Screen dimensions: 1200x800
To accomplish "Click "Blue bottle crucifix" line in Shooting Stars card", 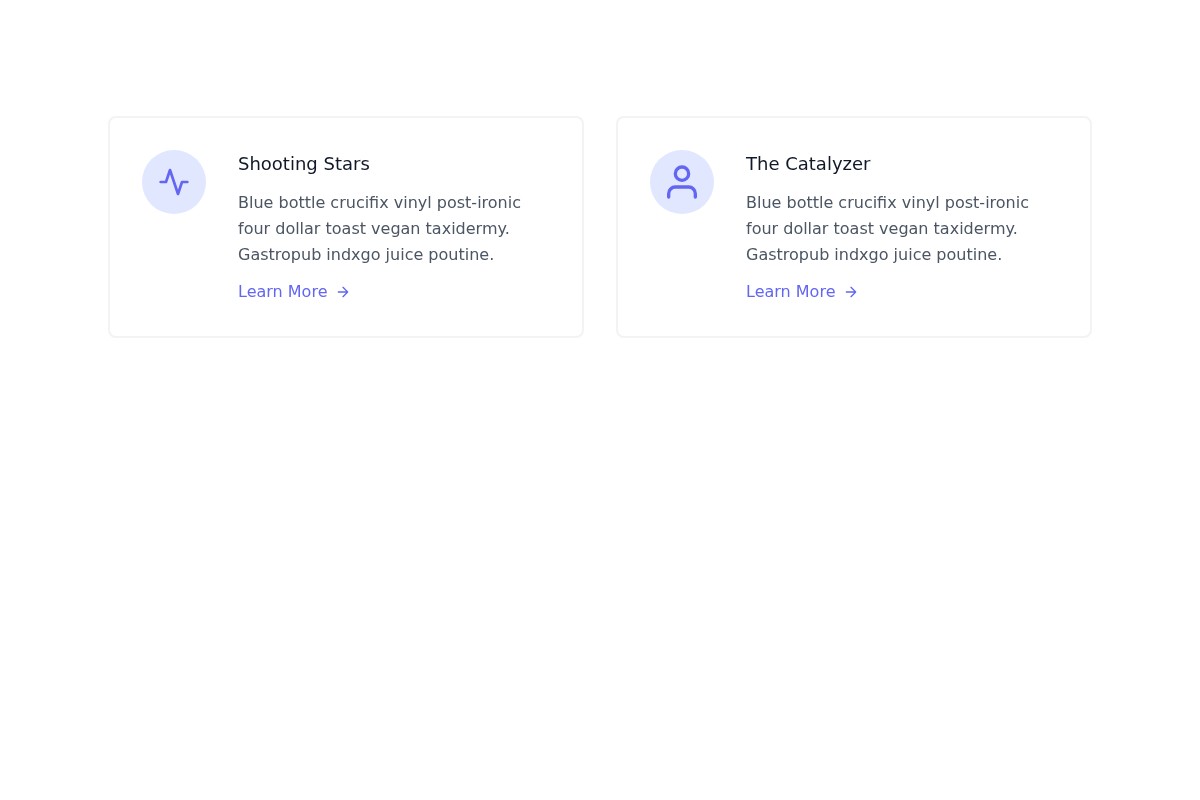I will (x=379, y=203).
